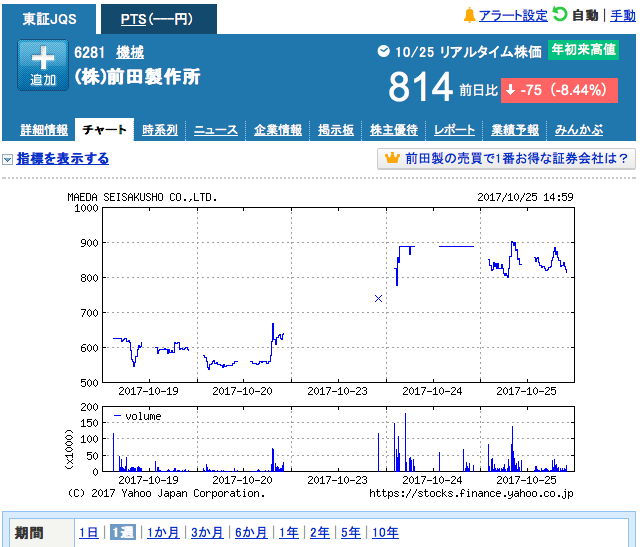Image resolution: width=643 pixels, height=547 pixels.
Task: Click the green auto-refresh arrow icon
Action: (559, 14)
